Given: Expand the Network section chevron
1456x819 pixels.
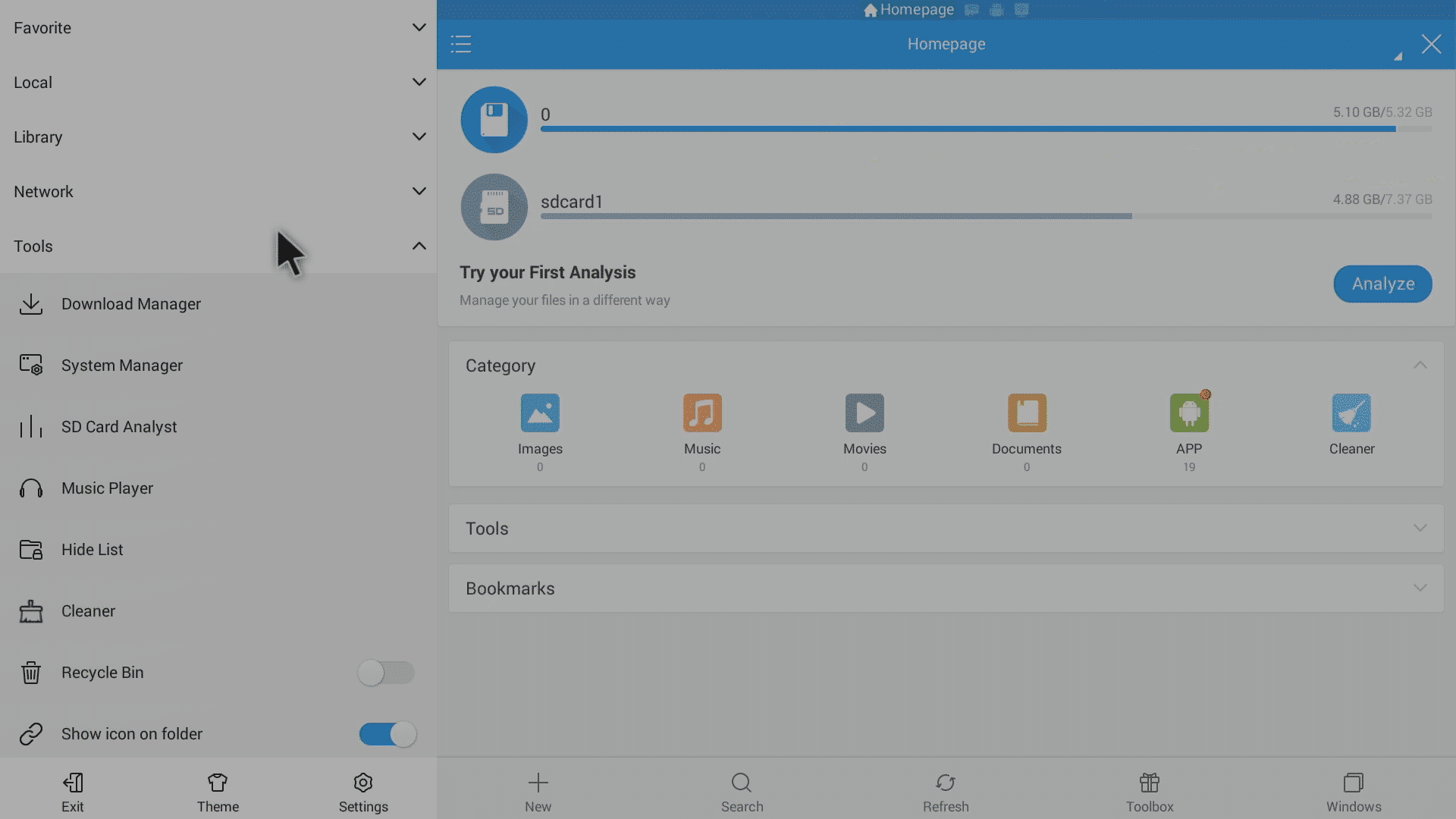Looking at the screenshot, I should 419,191.
